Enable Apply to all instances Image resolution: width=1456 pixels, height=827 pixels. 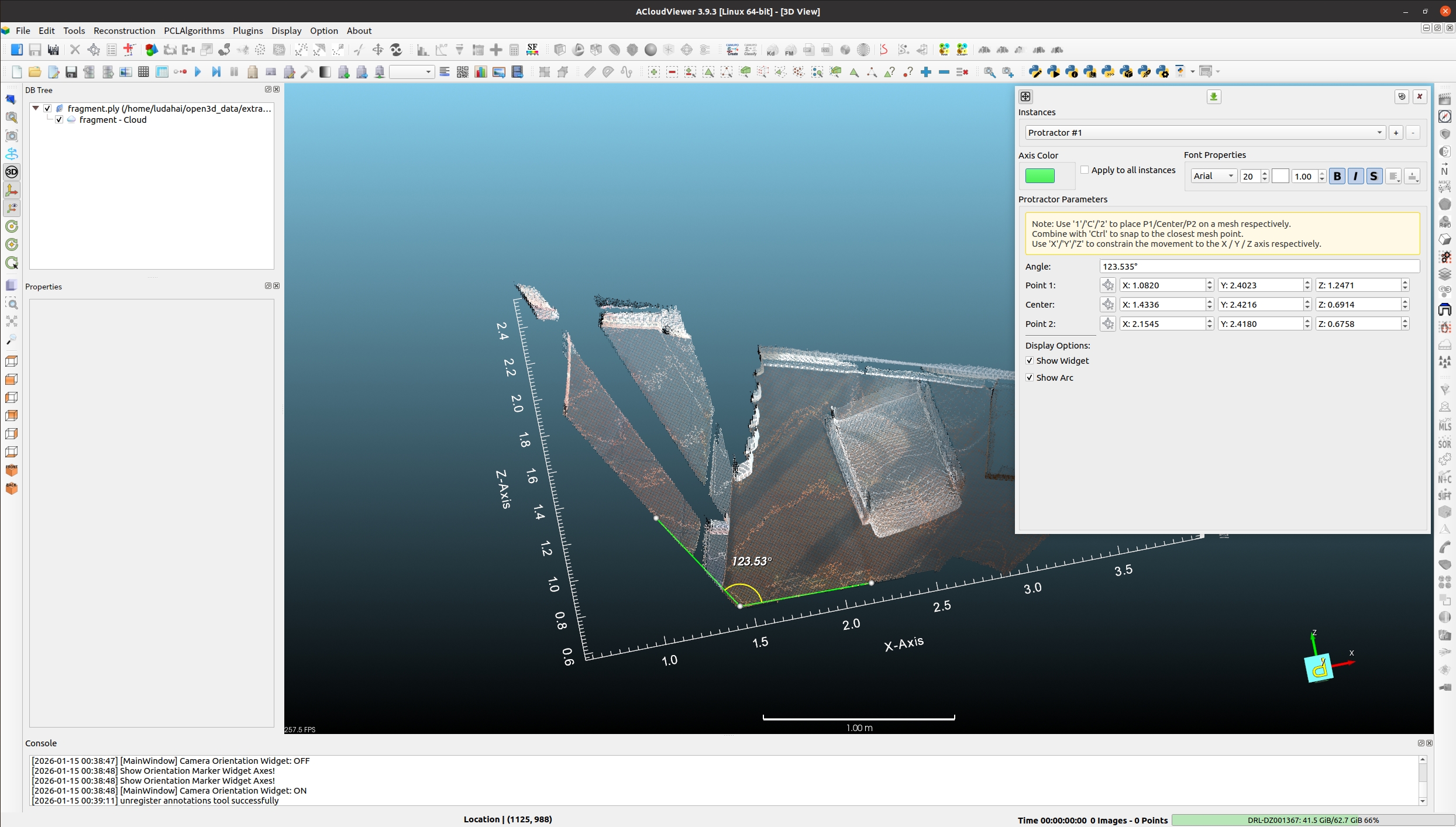pos(1085,170)
